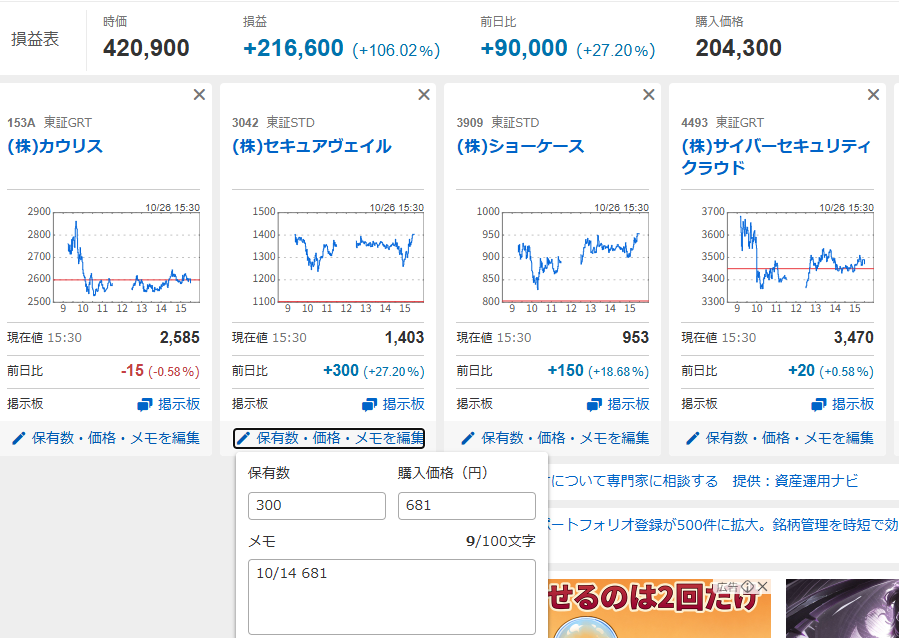
Task: Click the 保有数 input showing 300
Action: pyautogui.click(x=317, y=506)
